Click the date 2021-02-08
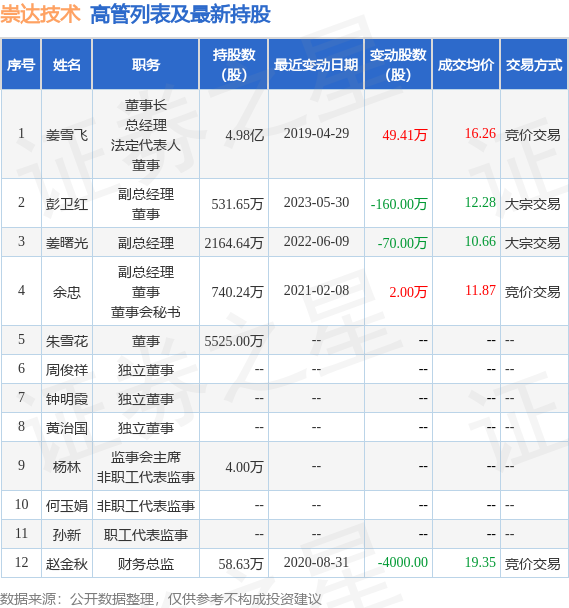This screenshot has height=608, width=569. pos(316,290)
